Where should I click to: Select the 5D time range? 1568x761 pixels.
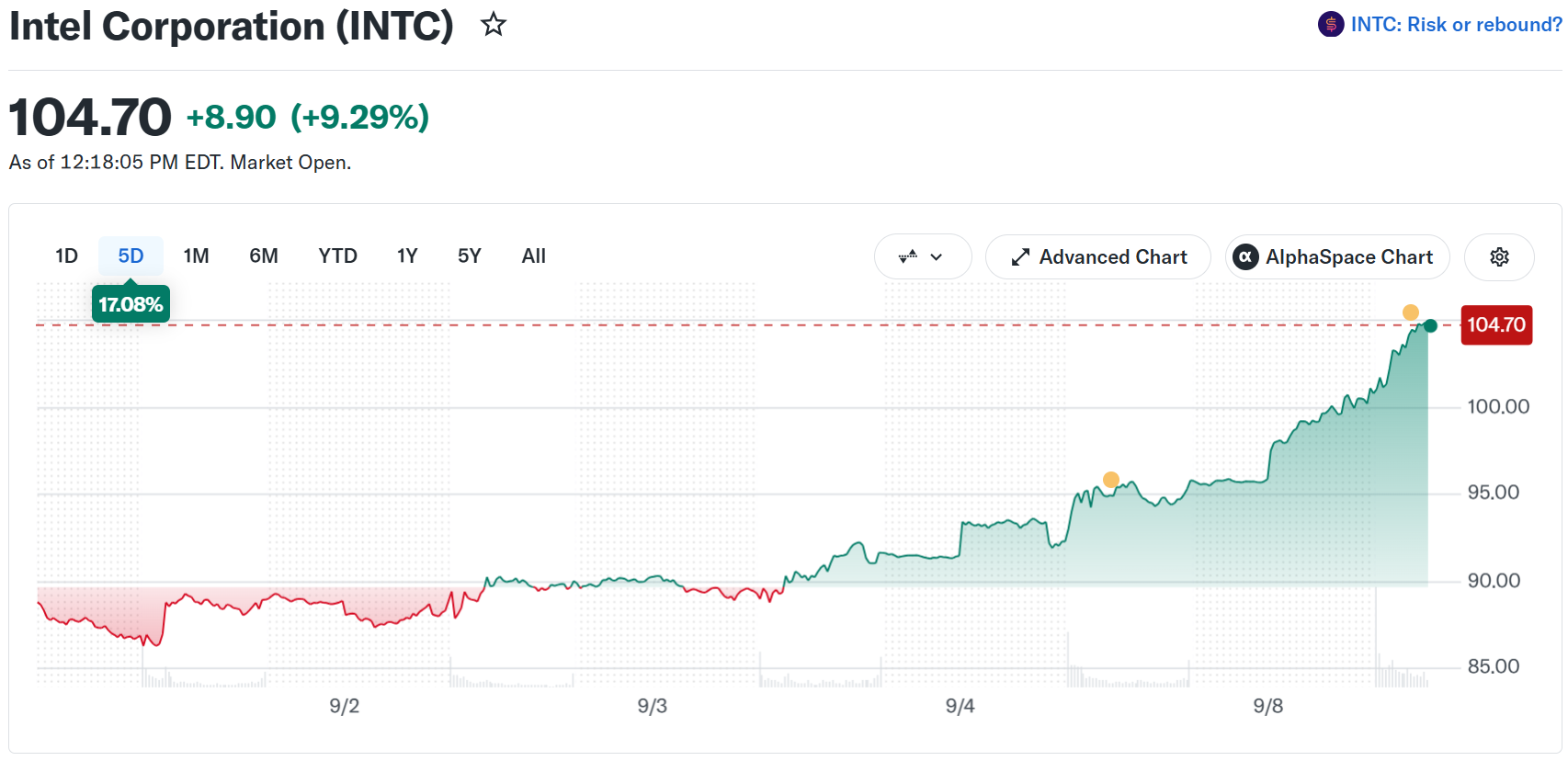tap(131, 256)
